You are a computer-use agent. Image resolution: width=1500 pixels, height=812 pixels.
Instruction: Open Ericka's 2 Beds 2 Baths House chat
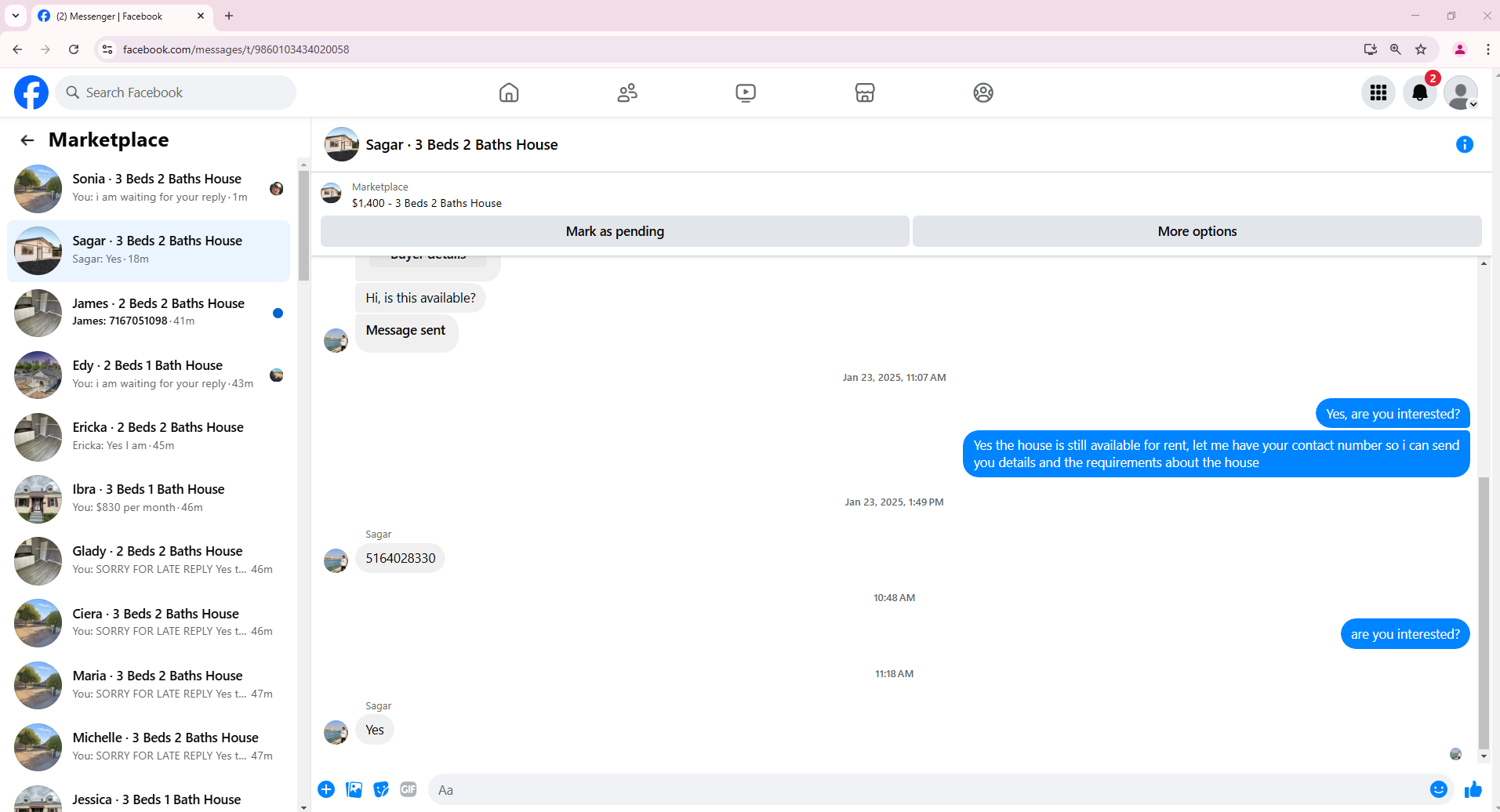(x=149, y=437)
